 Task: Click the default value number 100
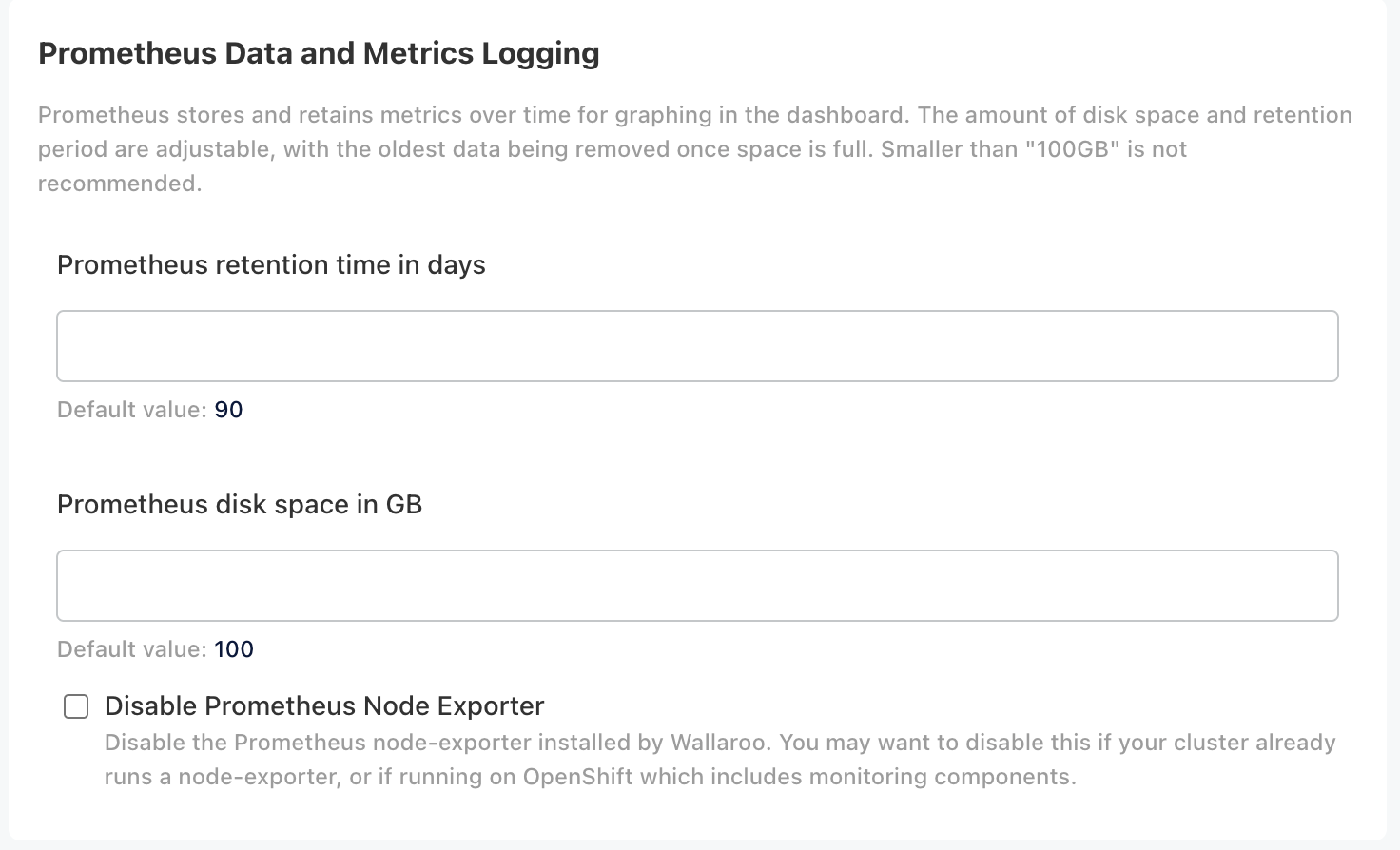[234, 649]
